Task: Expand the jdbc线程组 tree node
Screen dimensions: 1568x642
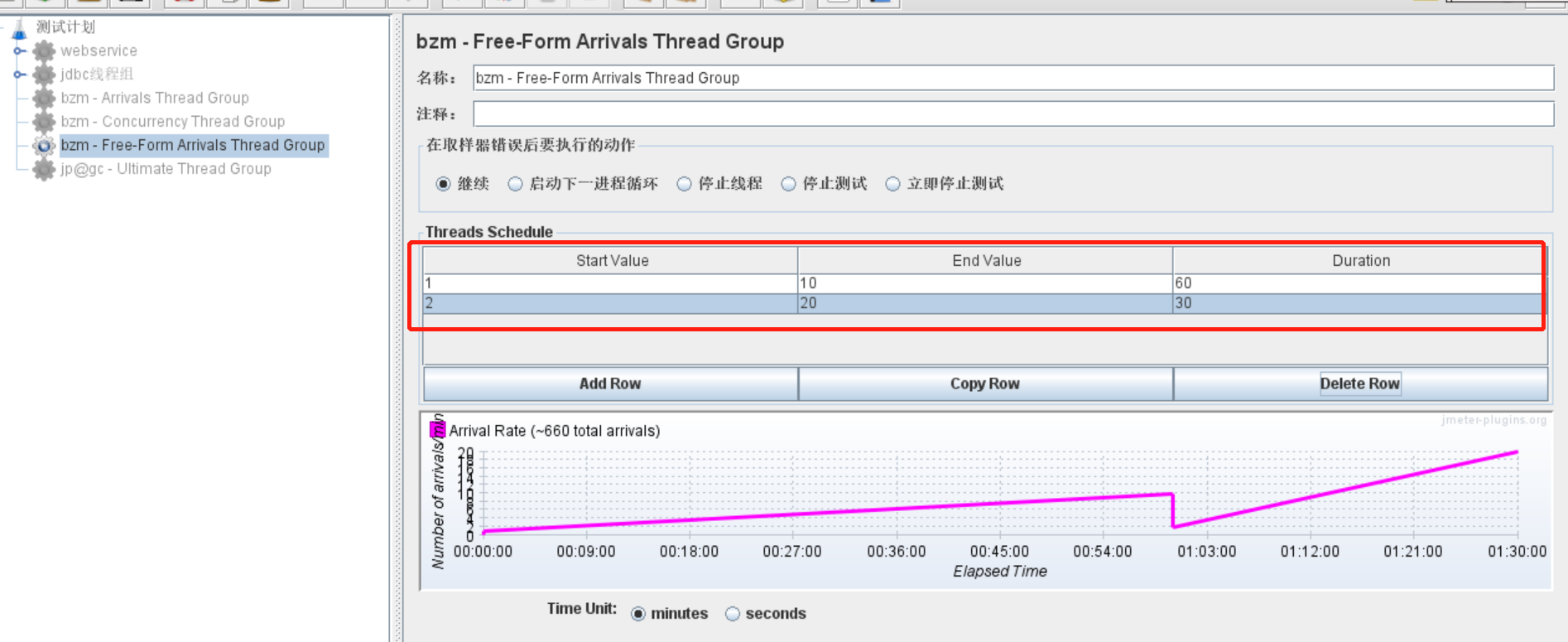Action: [19, 75]
